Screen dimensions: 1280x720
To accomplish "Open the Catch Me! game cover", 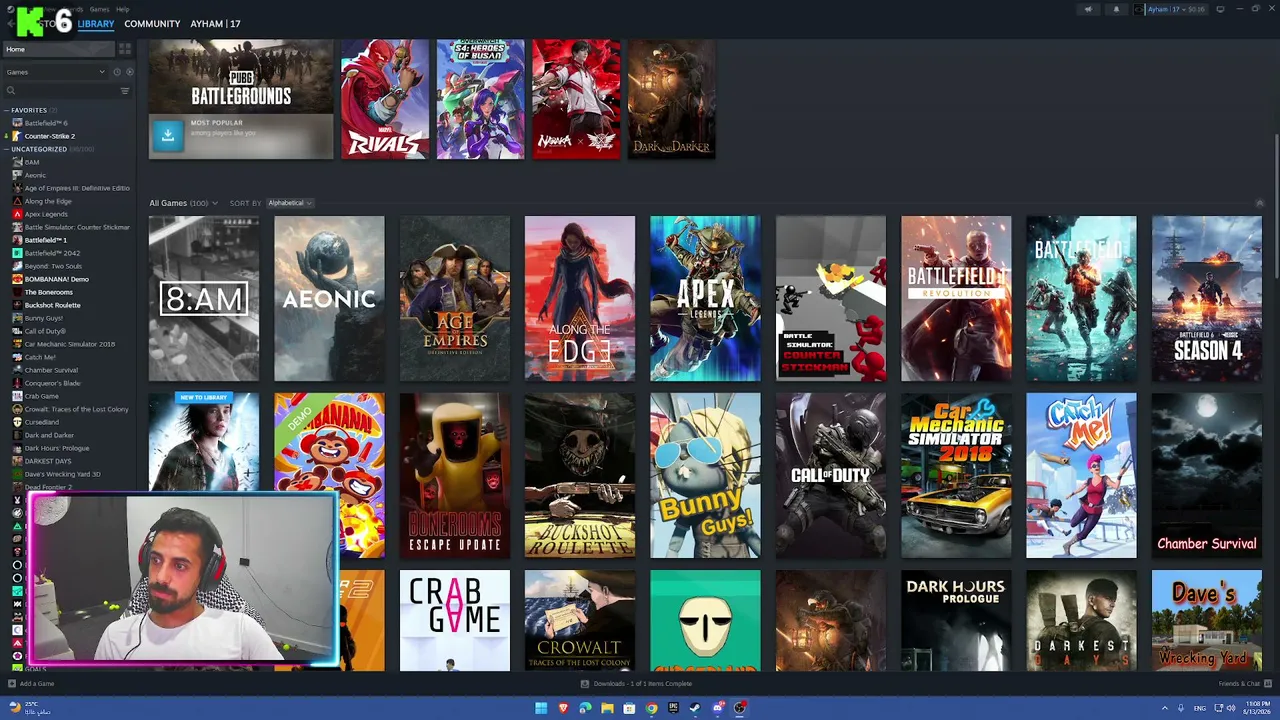I will (1081, 475).
